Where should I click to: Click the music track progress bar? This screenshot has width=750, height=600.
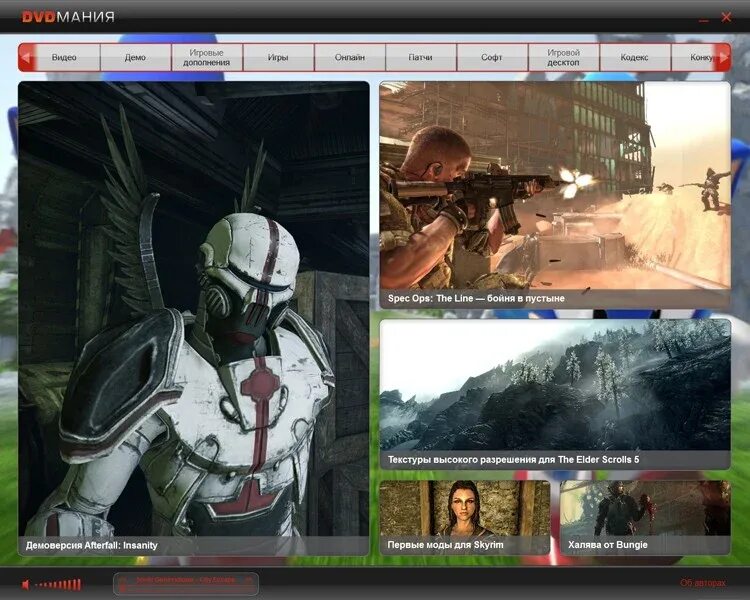click(187, 589)
